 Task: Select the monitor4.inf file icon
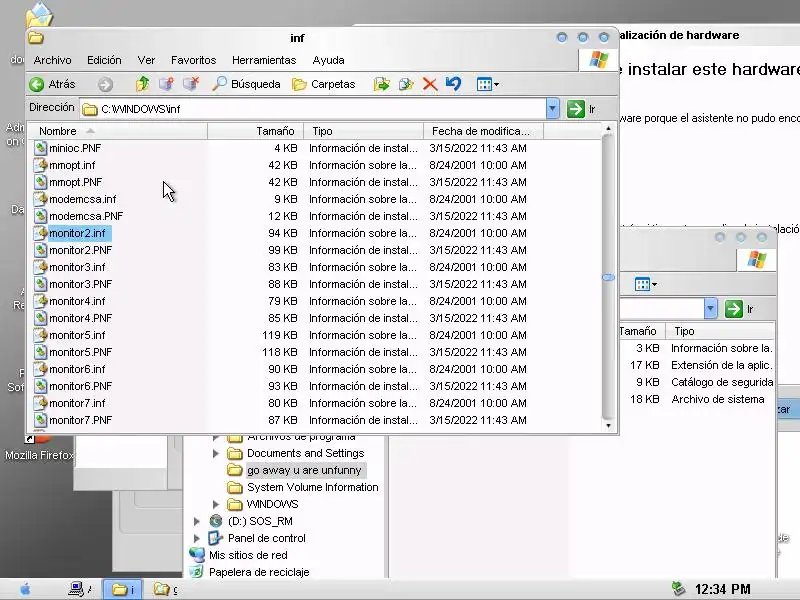(x=40, y=301)
